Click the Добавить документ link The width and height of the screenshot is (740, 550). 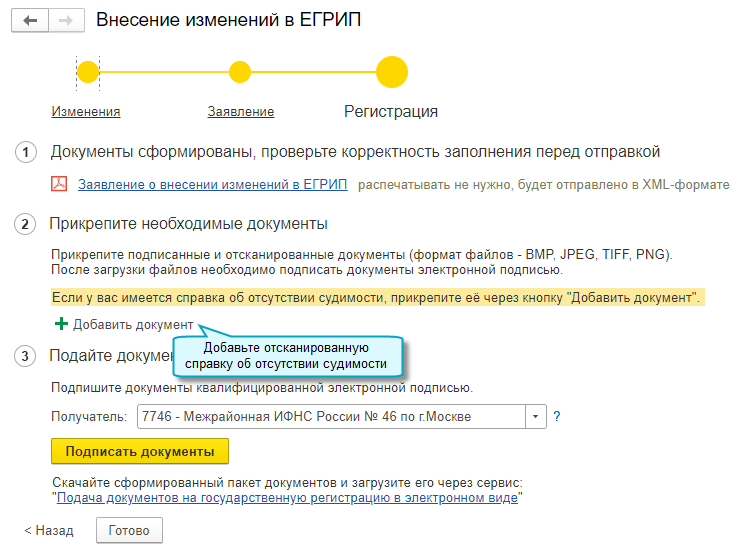pyautogui.click(x=133, y=324)
